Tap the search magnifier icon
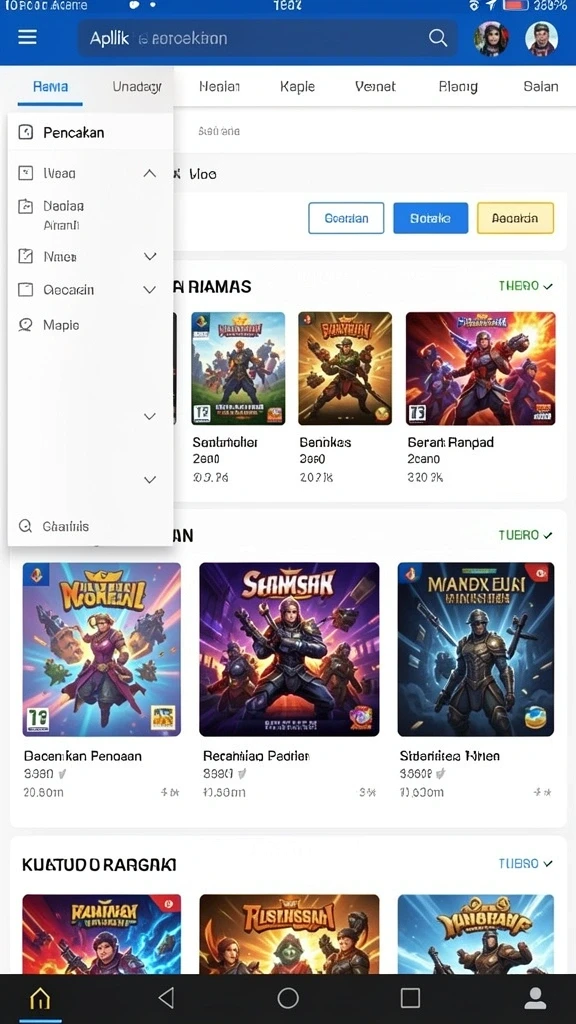Image resolution: width=576 pixels, height=1024 pixels. [x=438, y=38]
